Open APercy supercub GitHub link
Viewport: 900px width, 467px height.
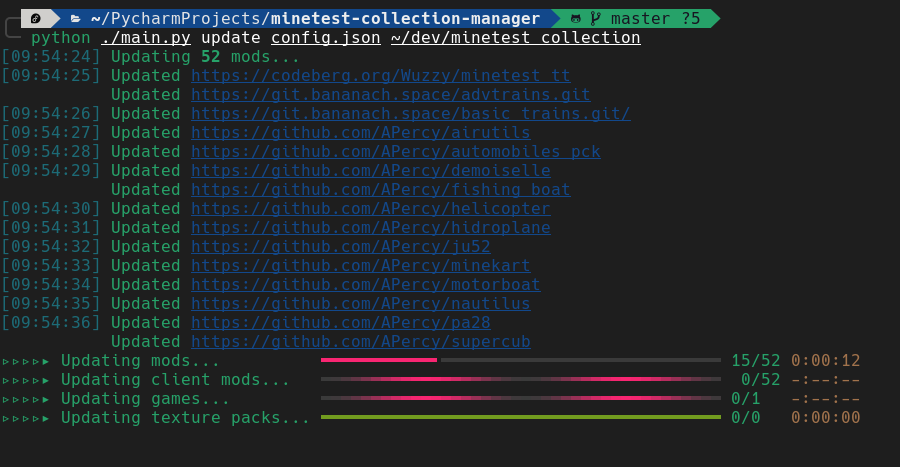tap(360, 341)
